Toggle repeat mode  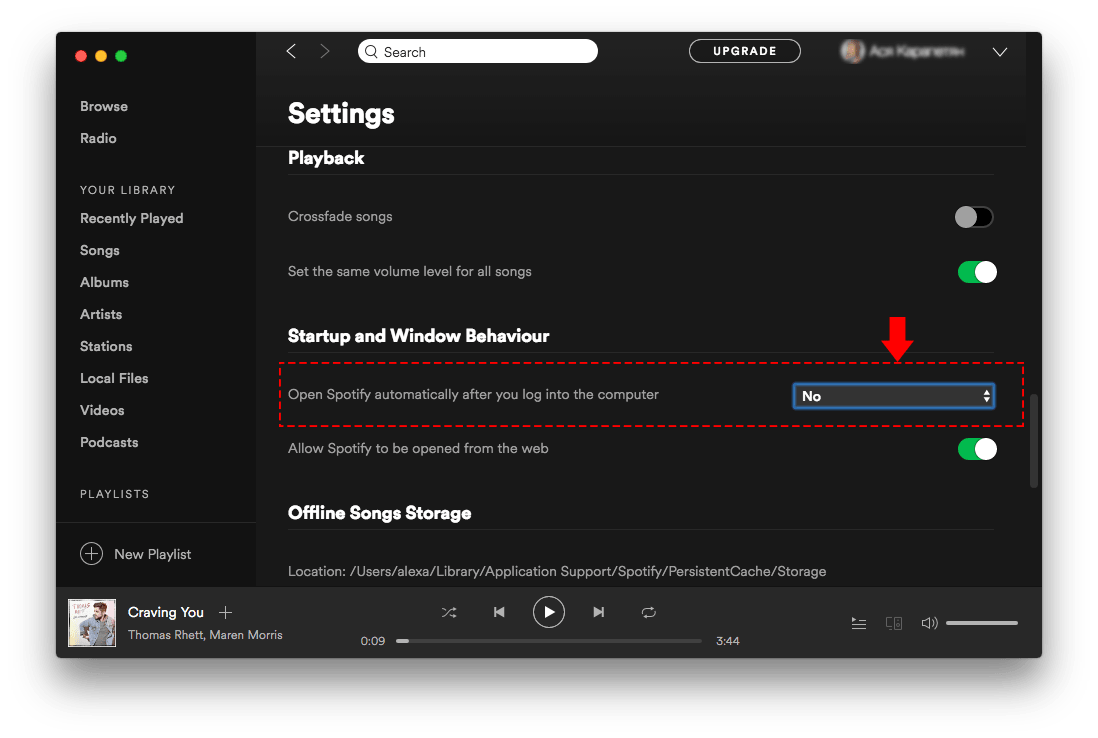(648, 613)
